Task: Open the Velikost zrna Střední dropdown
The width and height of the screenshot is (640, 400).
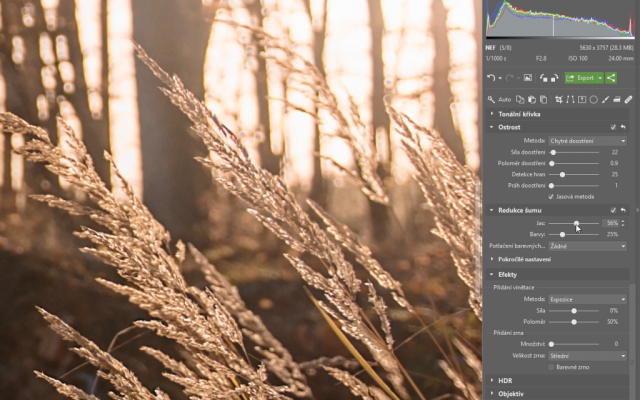Action: pos(587,356)
